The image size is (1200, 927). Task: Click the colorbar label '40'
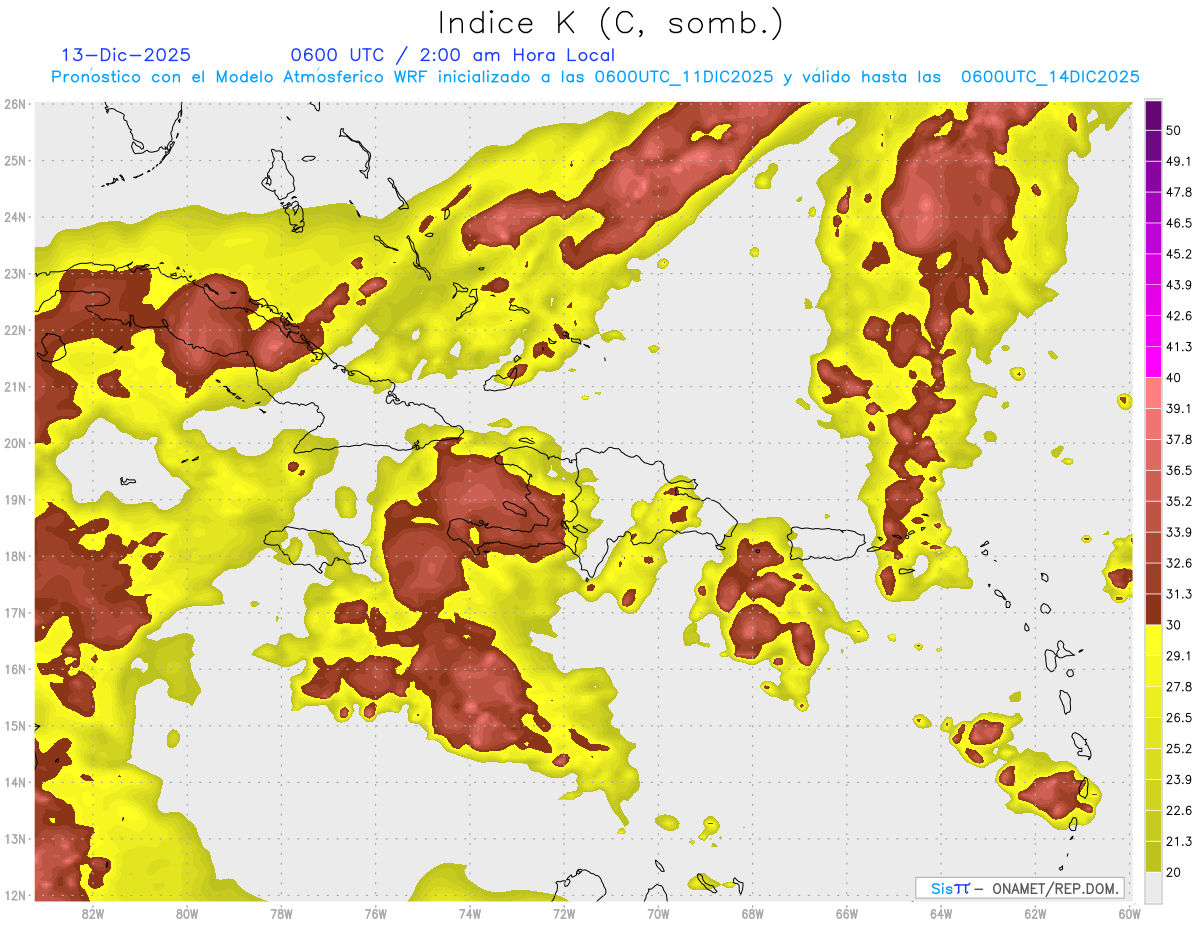(x=1174, y=378)
